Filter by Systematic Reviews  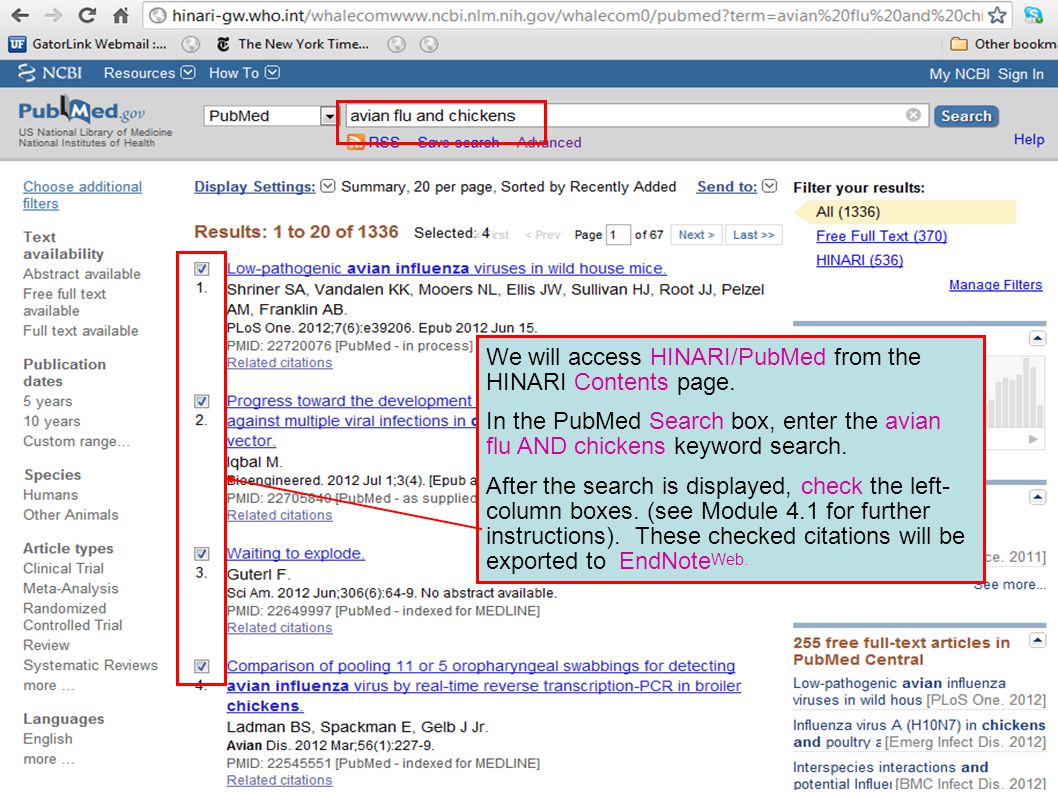(x=90, y=665)
